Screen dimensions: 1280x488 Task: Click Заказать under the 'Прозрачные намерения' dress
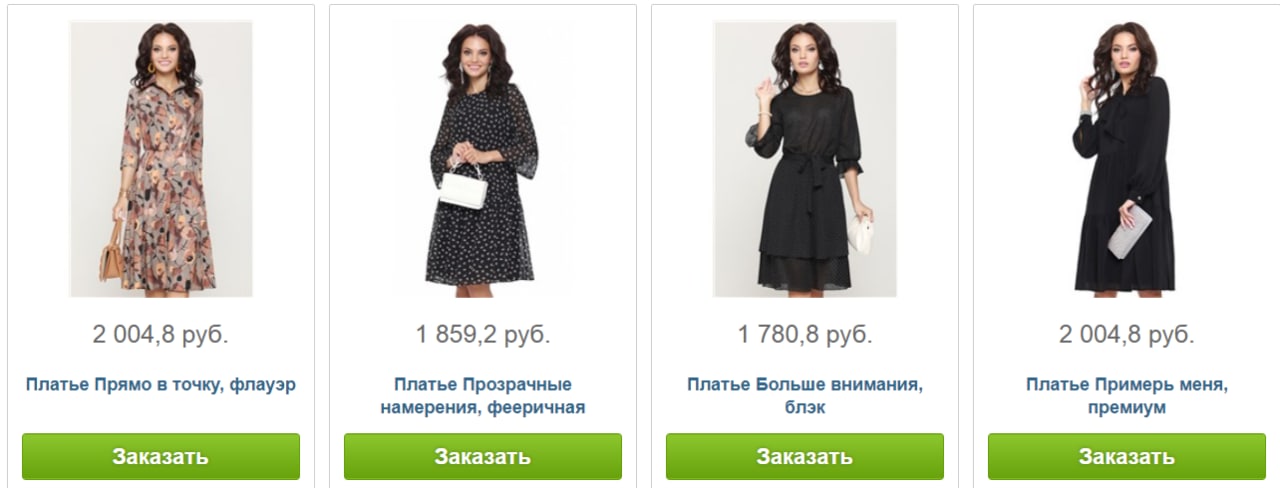pos(483,457)
